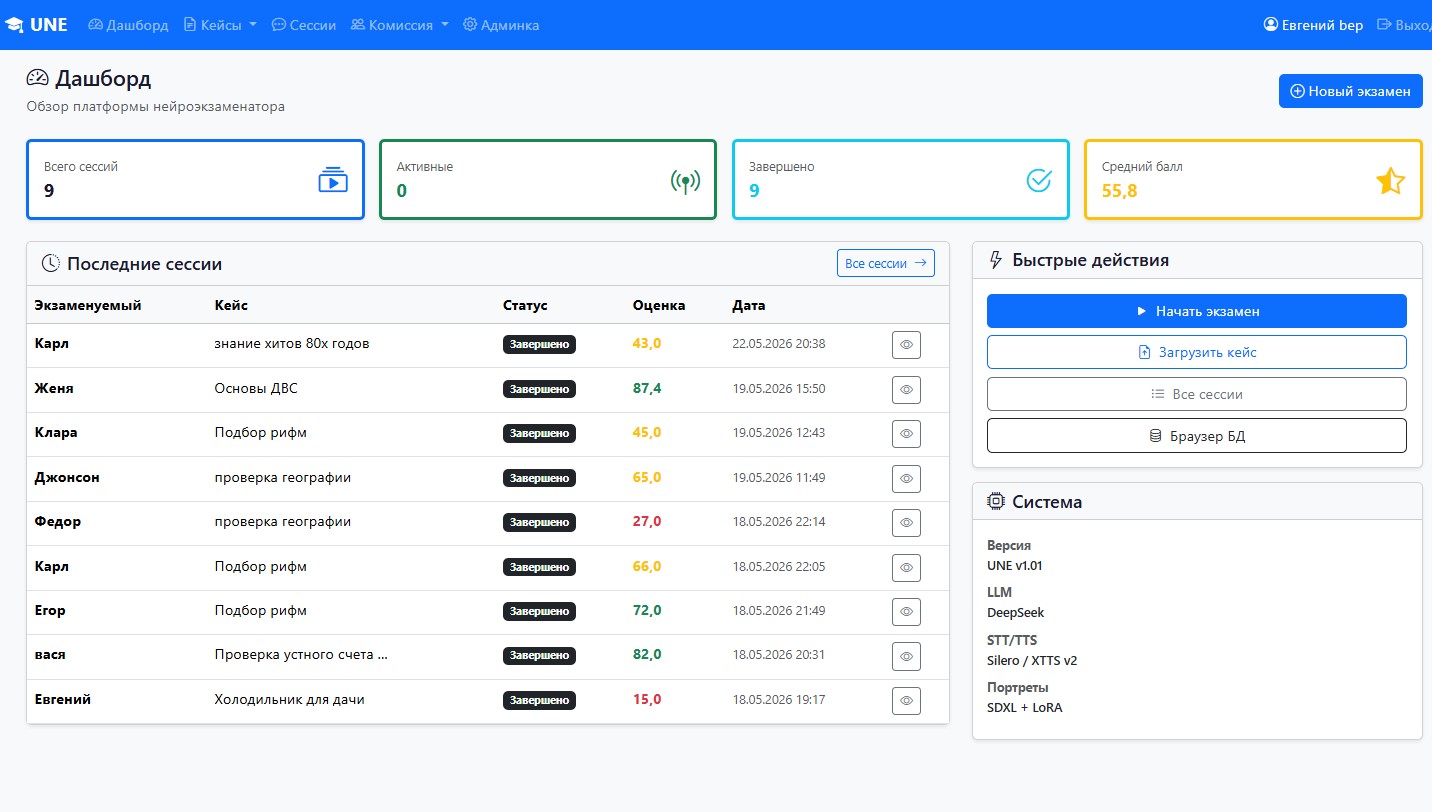Click the Статус column header
This screenshot has height=812, width=1432.
525,305
